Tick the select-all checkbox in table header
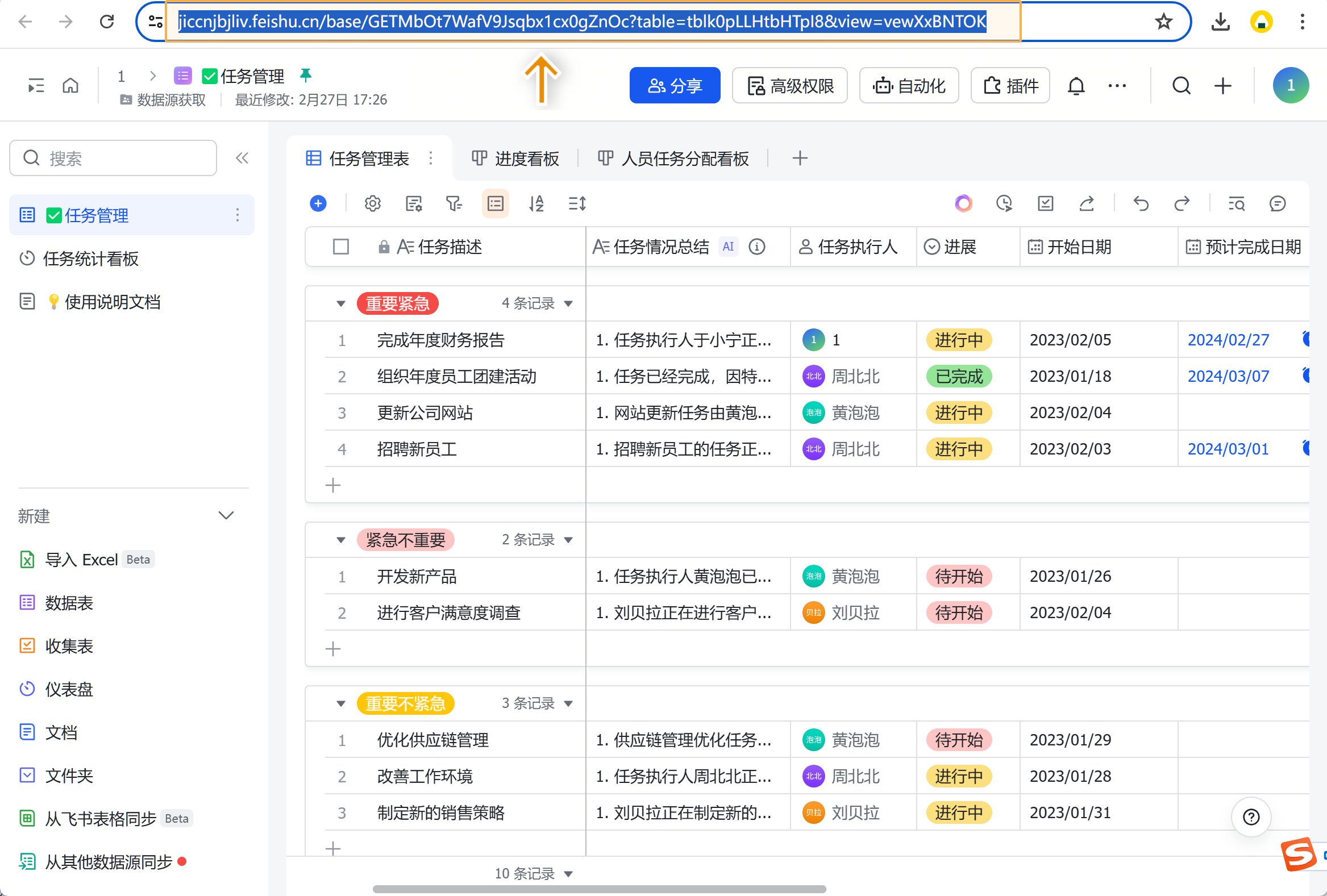 click(x=341, y=247)
